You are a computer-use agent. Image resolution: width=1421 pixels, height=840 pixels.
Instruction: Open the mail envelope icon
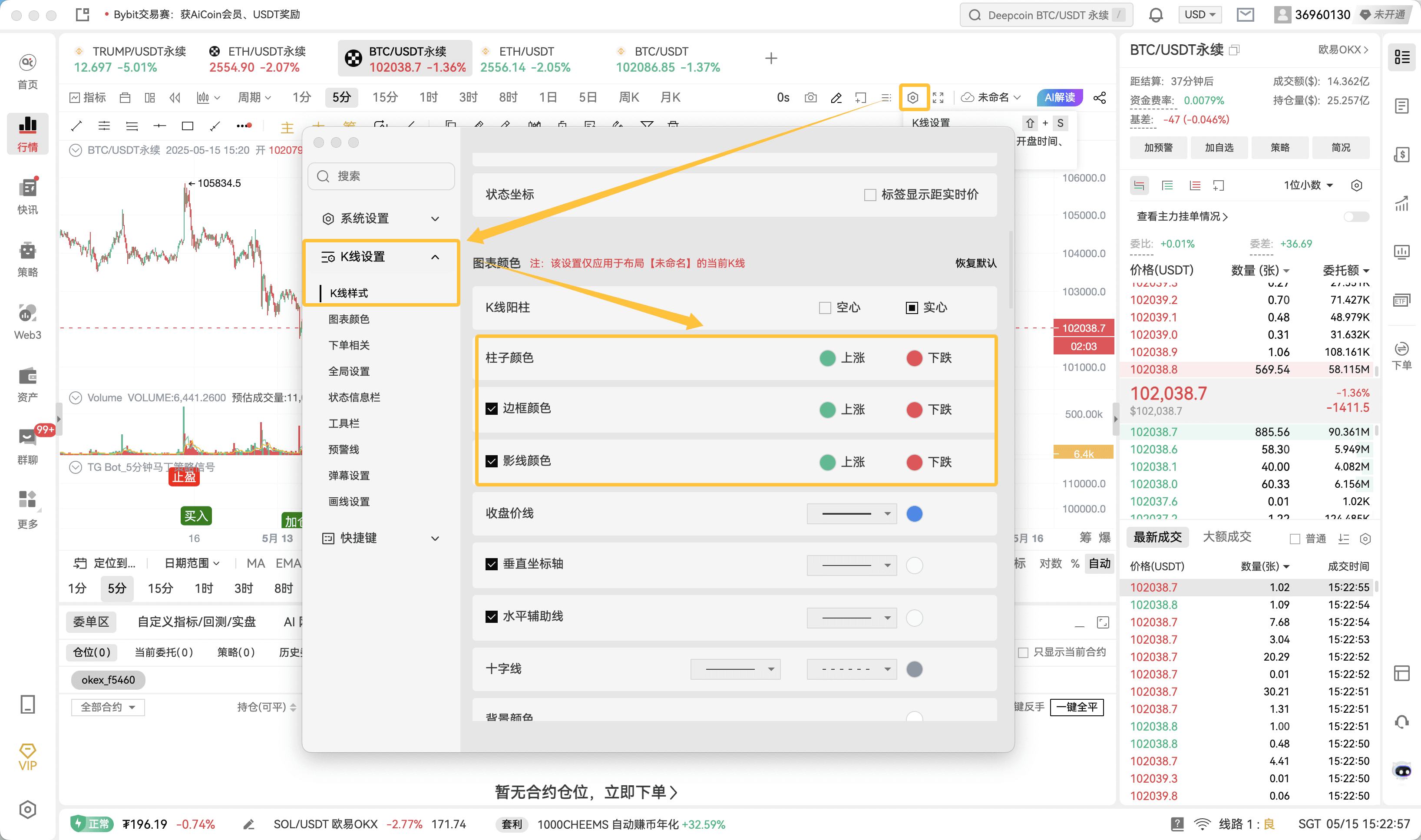point(1245,15)
